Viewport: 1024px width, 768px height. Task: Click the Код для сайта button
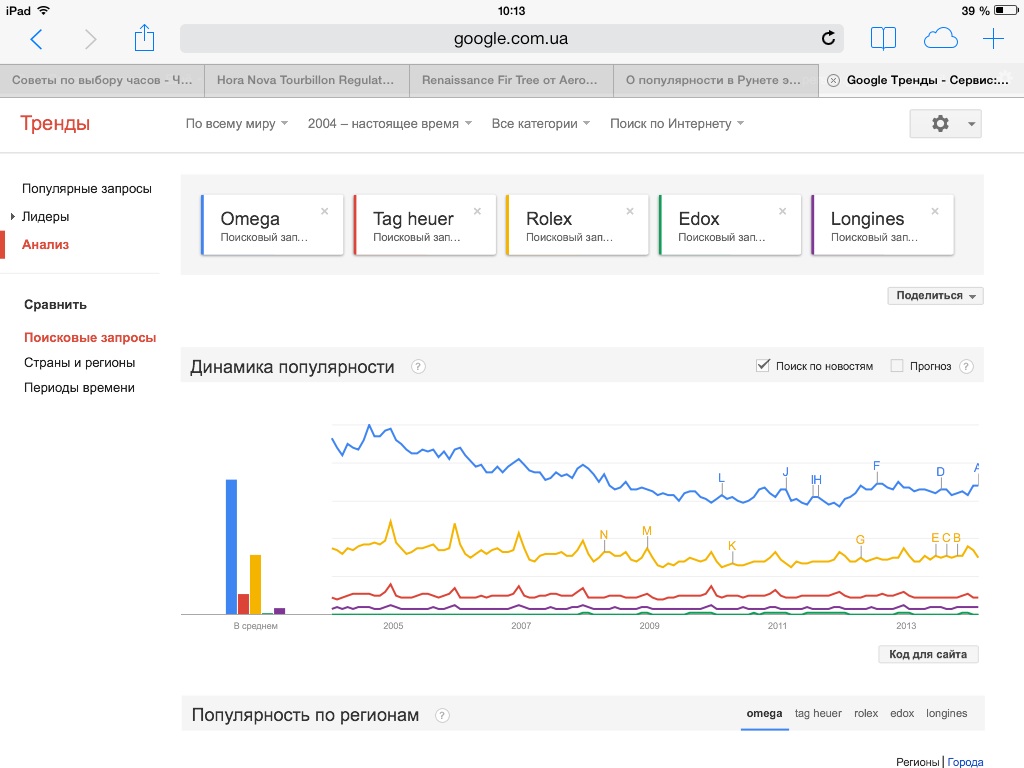928,655
